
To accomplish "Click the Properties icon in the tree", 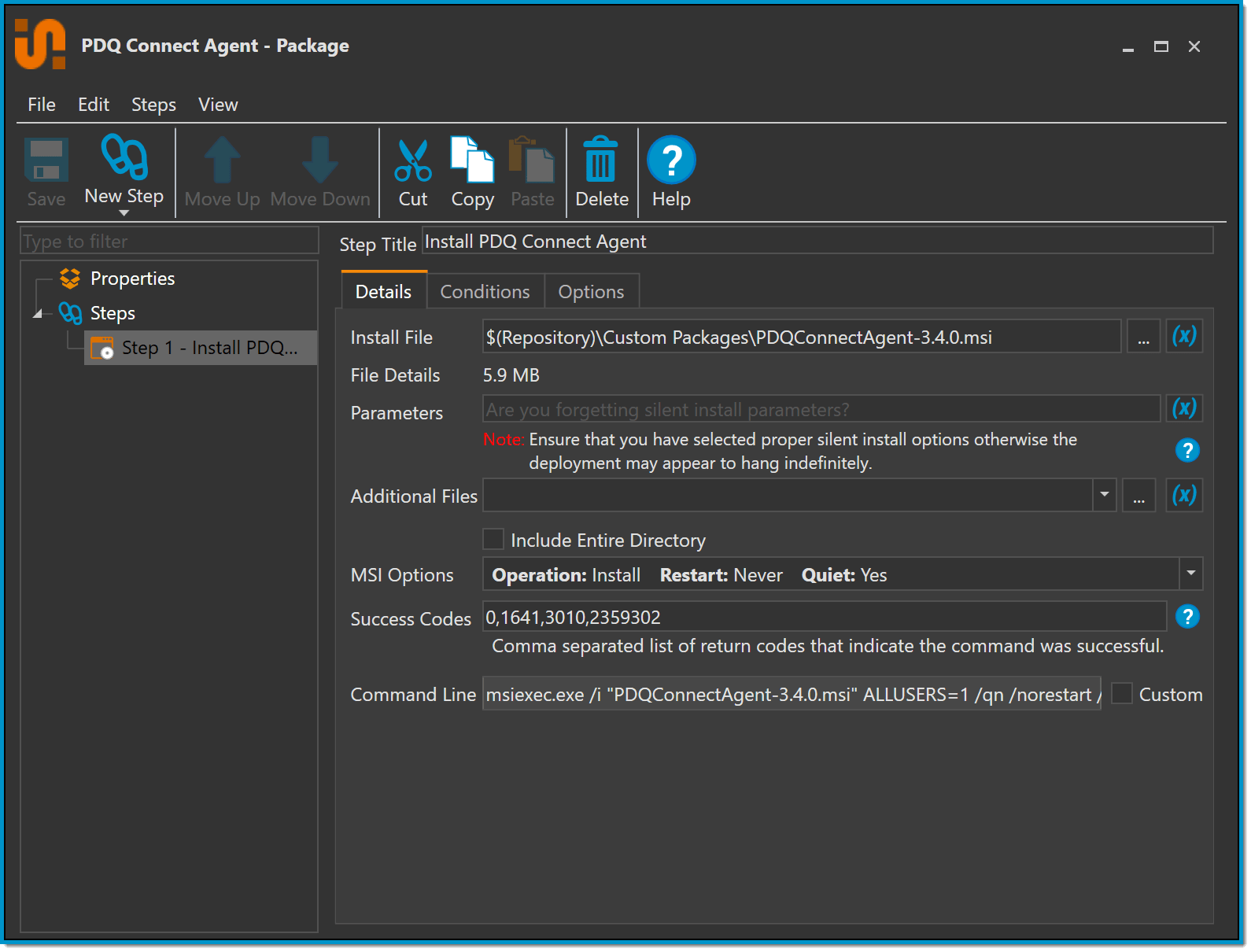I will pos(70,279).
